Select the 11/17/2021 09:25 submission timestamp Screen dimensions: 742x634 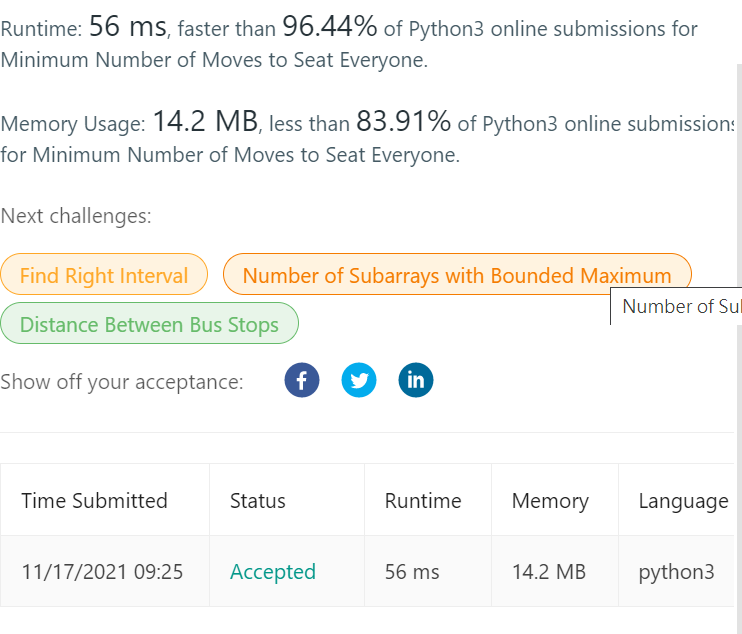(x=102, y=572)
